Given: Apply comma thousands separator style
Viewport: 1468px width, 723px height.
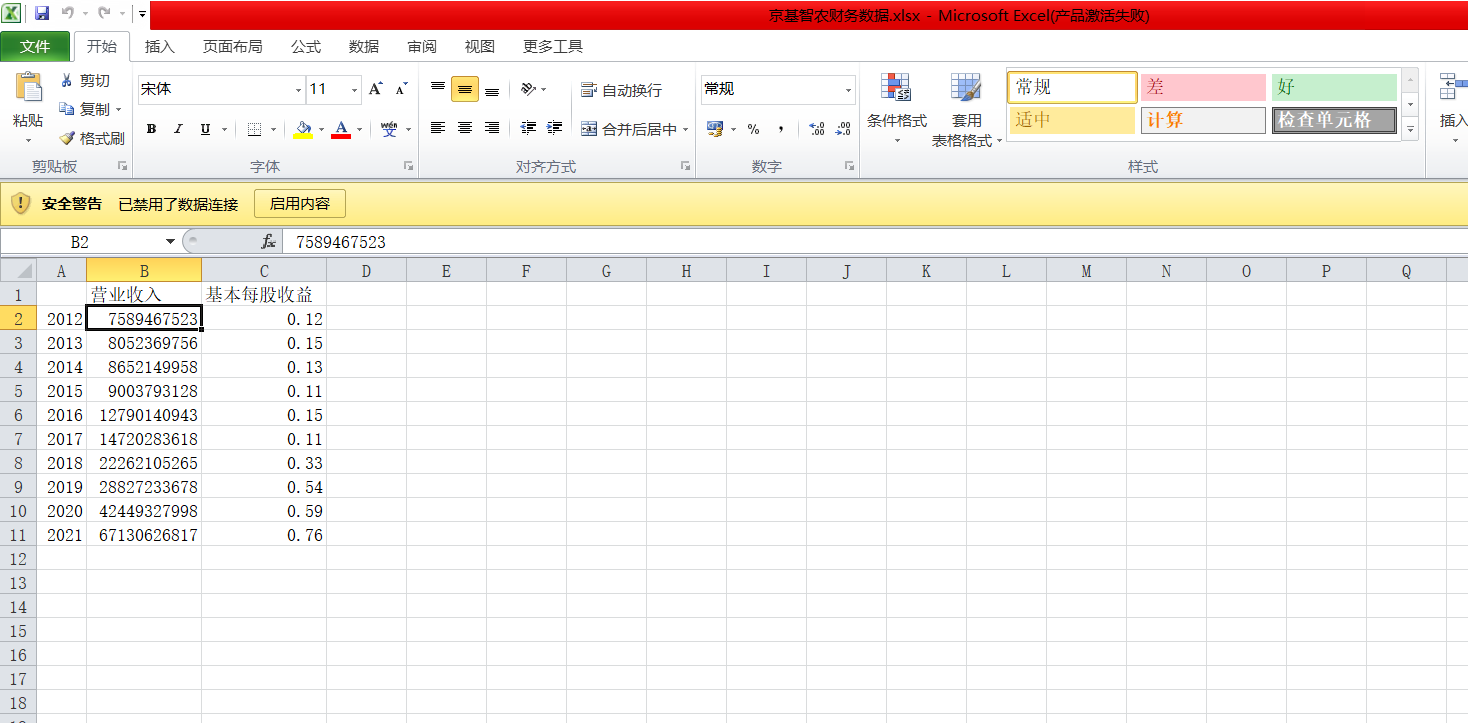Looking at the screenshot, I should coord(780,129).
